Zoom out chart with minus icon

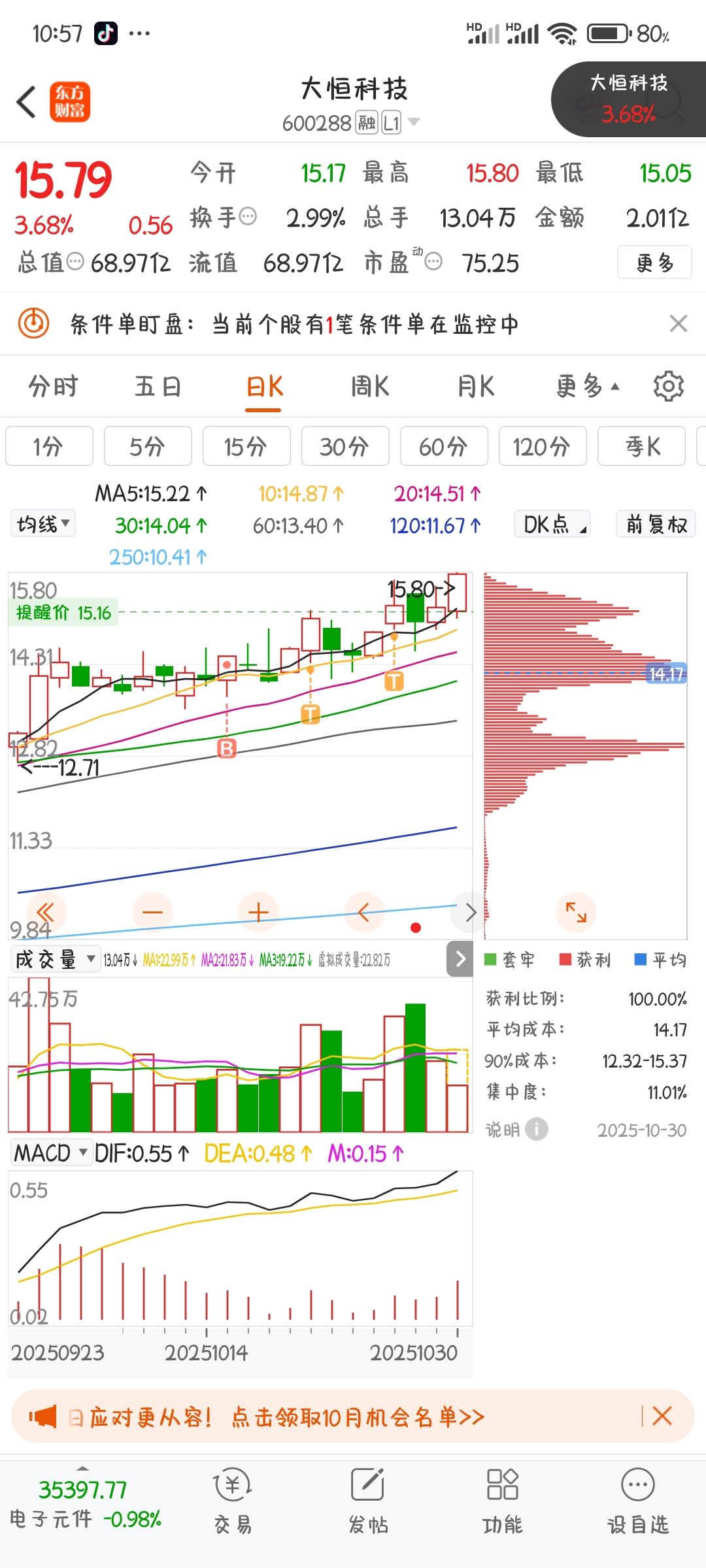pos(152,911)
